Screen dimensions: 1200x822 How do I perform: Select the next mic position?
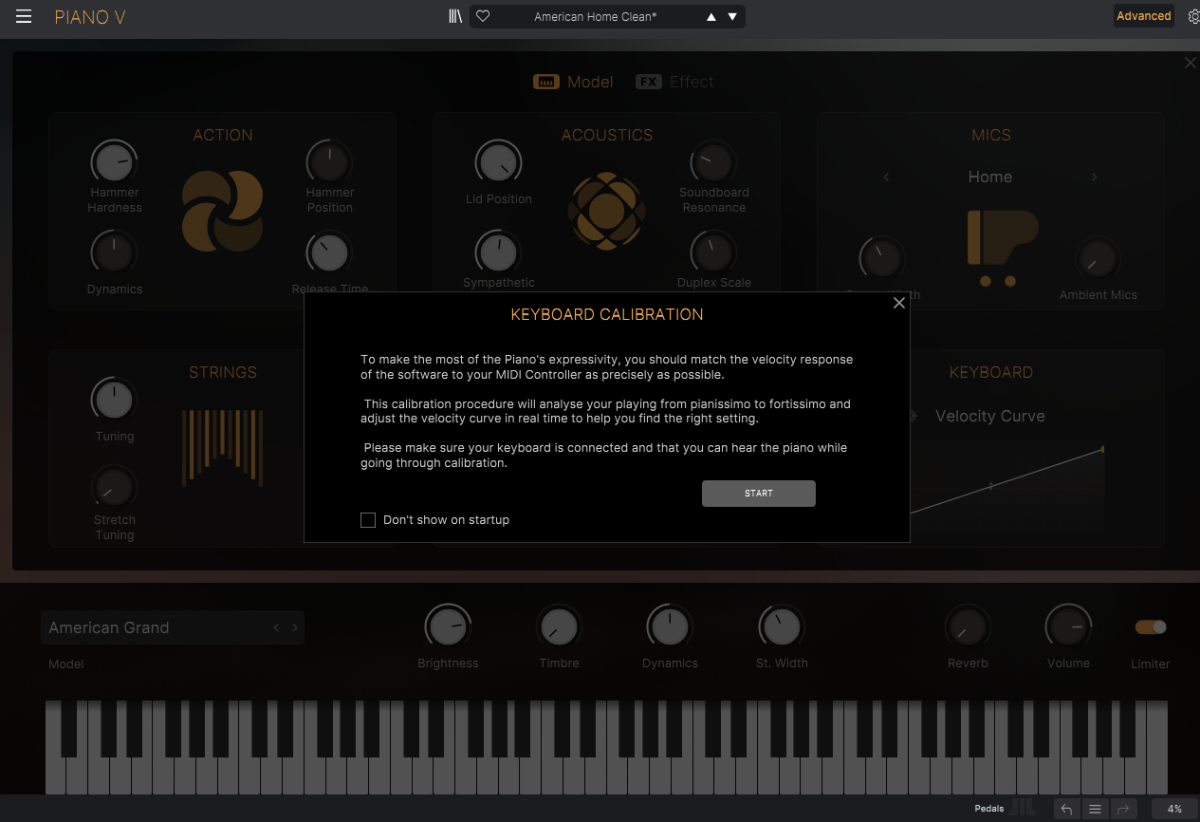click(x=1095, y=177)
